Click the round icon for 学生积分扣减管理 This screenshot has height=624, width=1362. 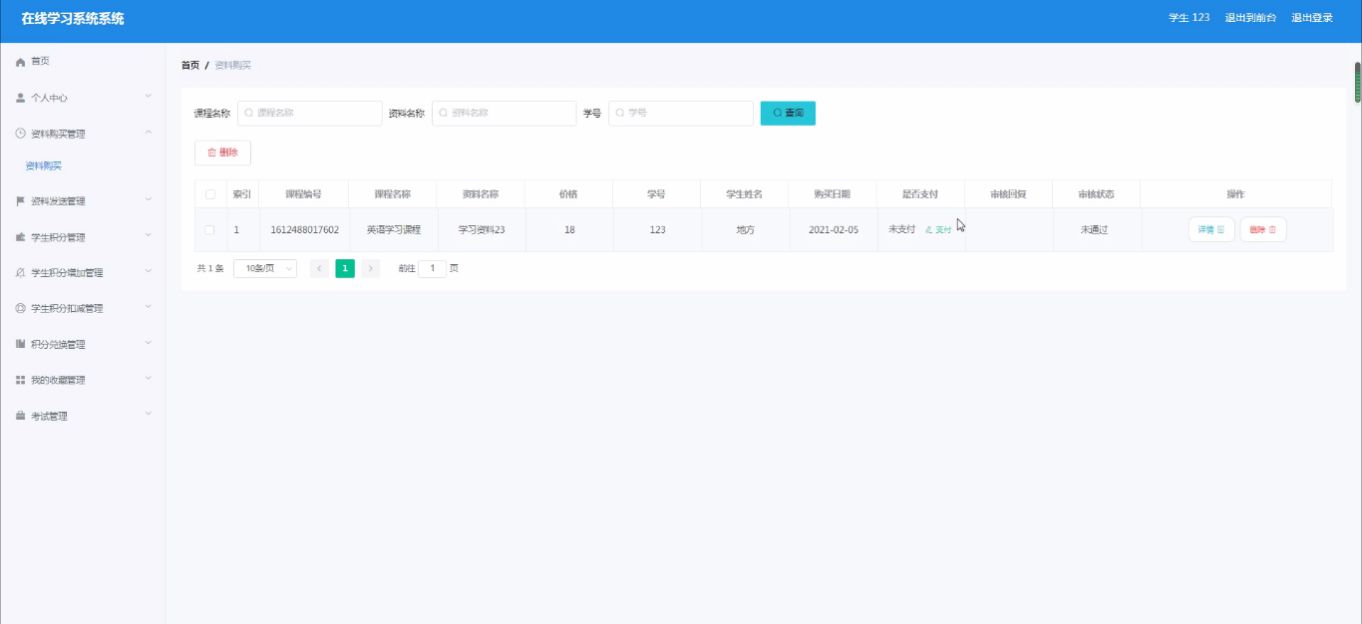20,308
